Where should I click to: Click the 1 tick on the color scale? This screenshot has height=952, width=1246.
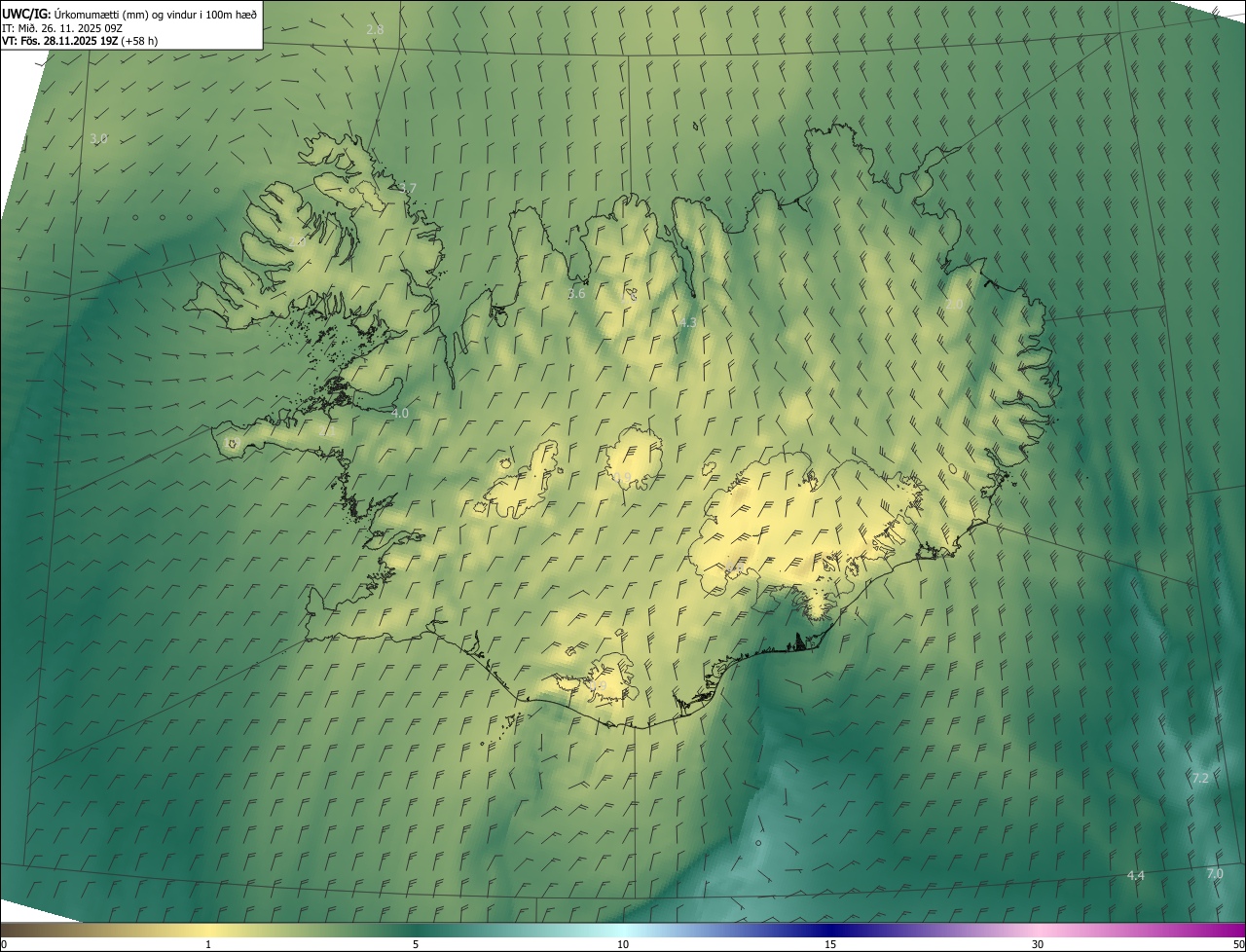tap(208, 944)
